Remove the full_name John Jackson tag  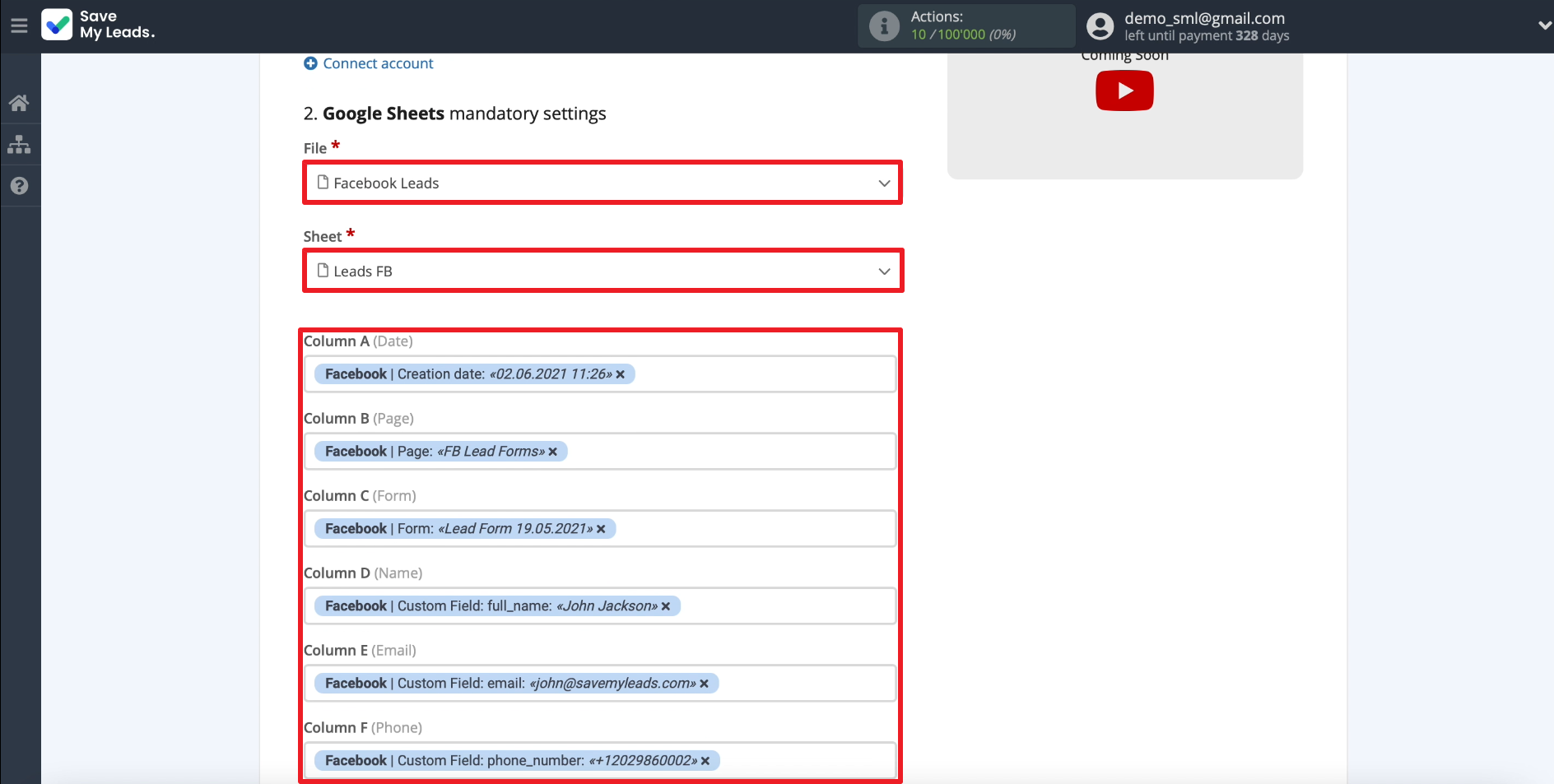tap(666, 606)
